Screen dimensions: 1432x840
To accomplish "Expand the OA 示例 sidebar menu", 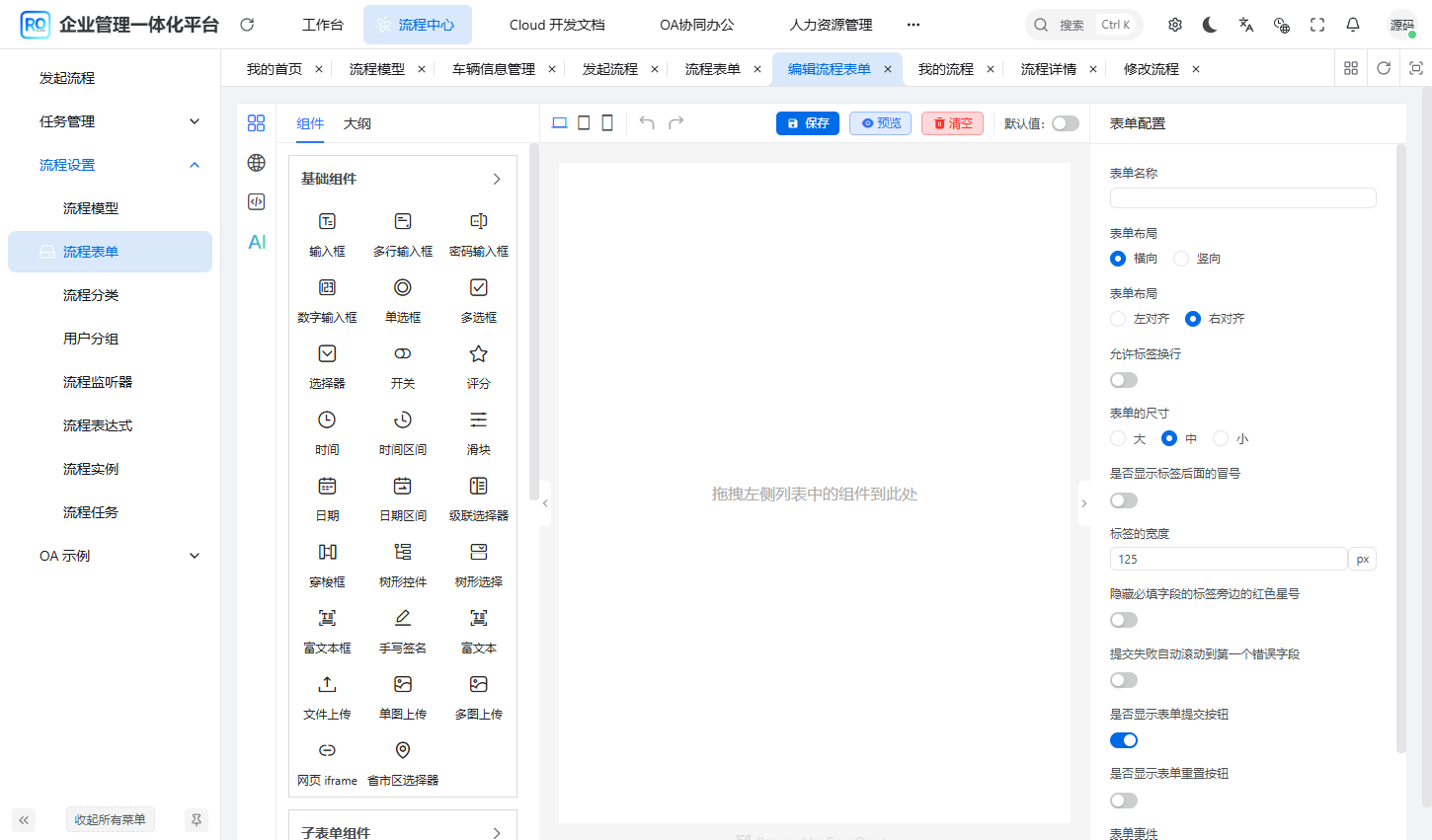I will (x=110, y=555).
